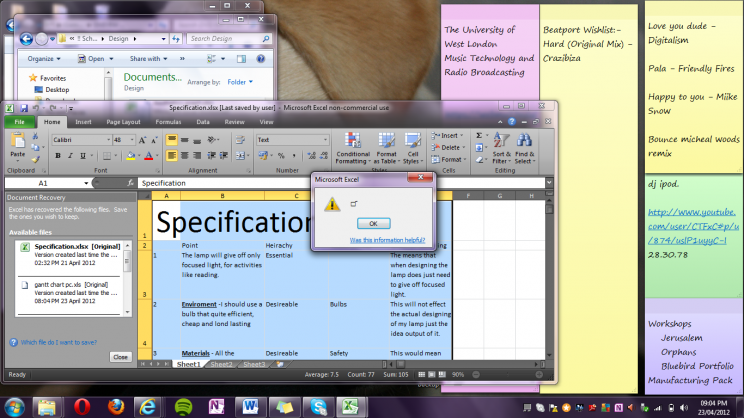Screen dimensions: 744x418
Task: Toggle Bold formatting
Action: pyautogui.click(x=58, y=156)
